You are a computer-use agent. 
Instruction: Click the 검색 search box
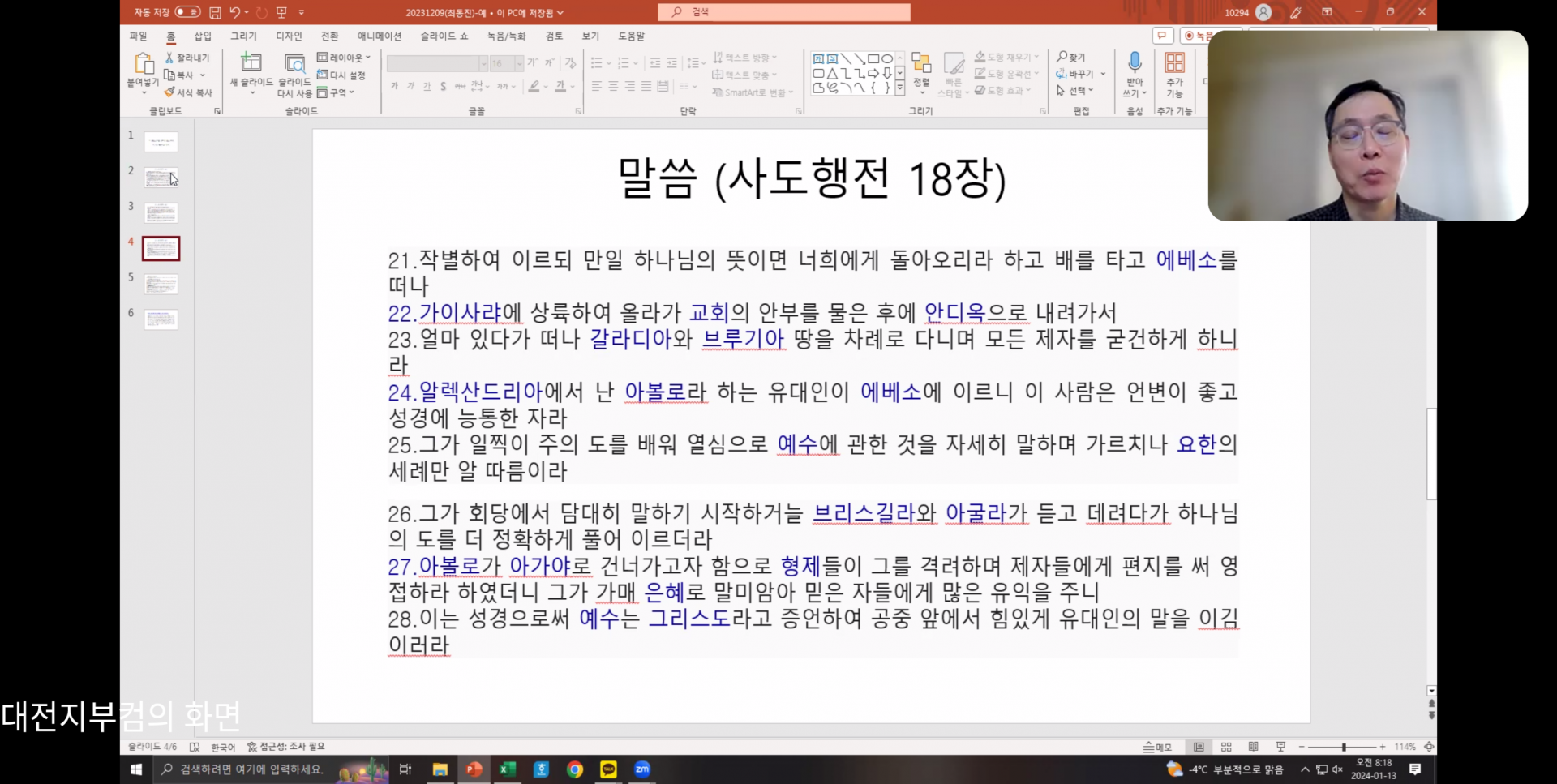(784, 12)
